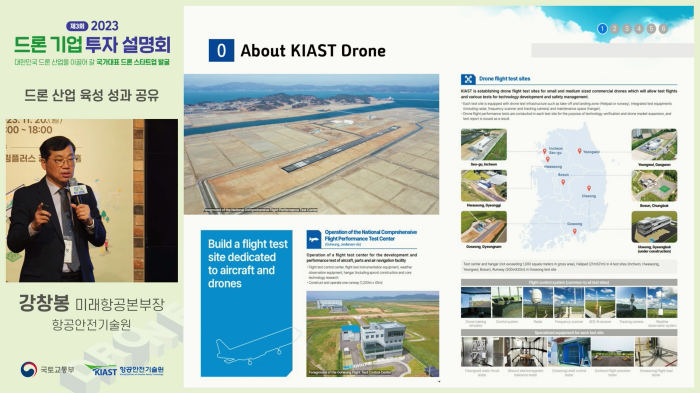Go to page indicator circle 4

(639, 29)
